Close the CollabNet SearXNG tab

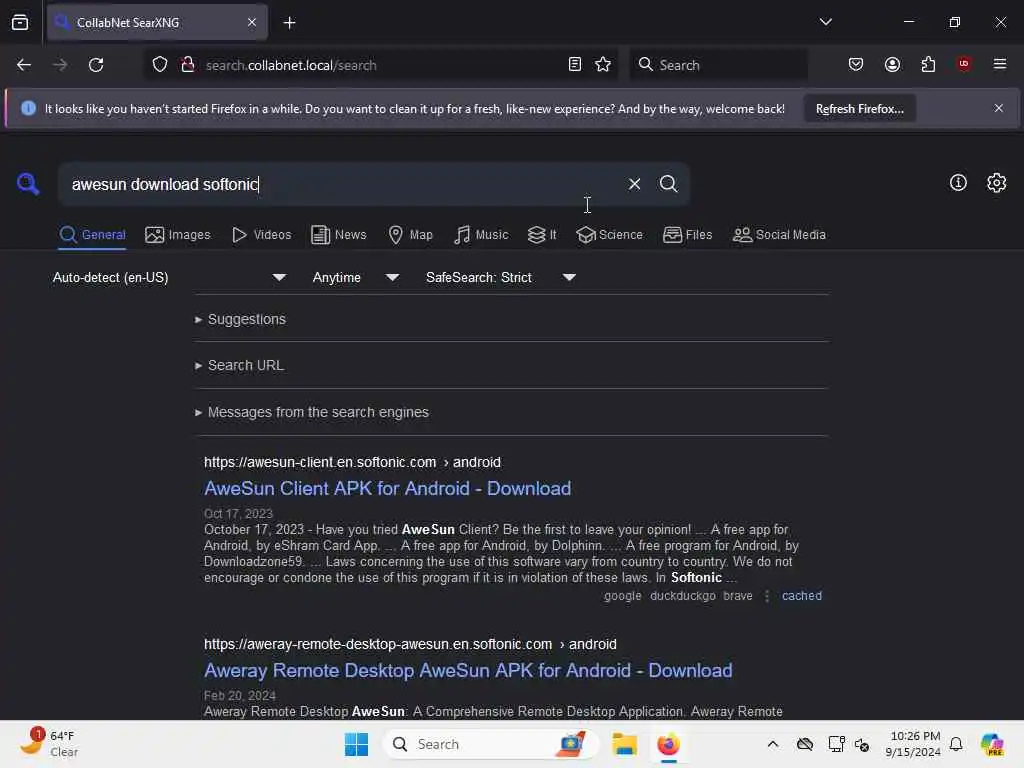[252, 23]
